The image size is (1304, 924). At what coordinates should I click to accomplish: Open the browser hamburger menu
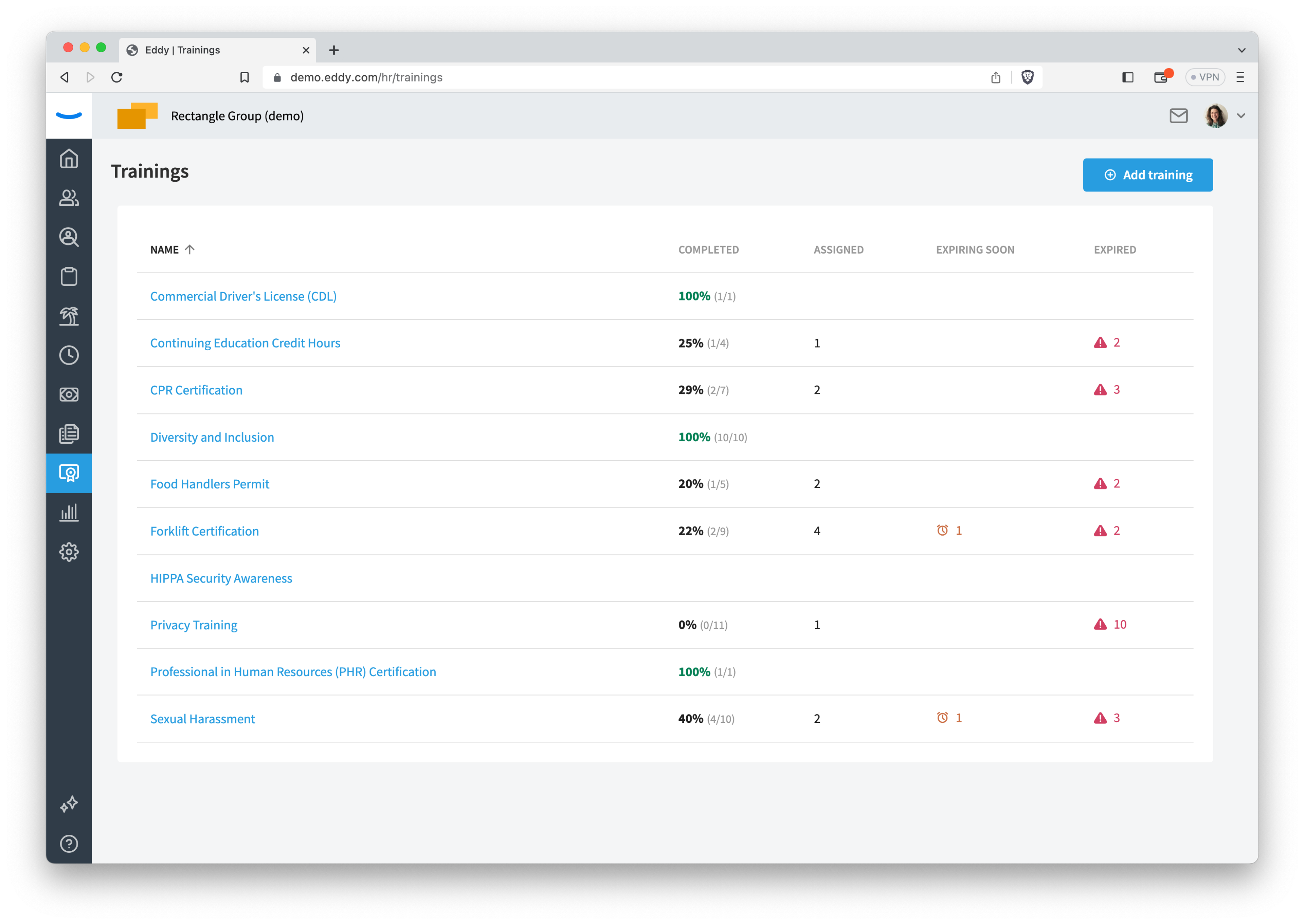(x=1240, y=77)
